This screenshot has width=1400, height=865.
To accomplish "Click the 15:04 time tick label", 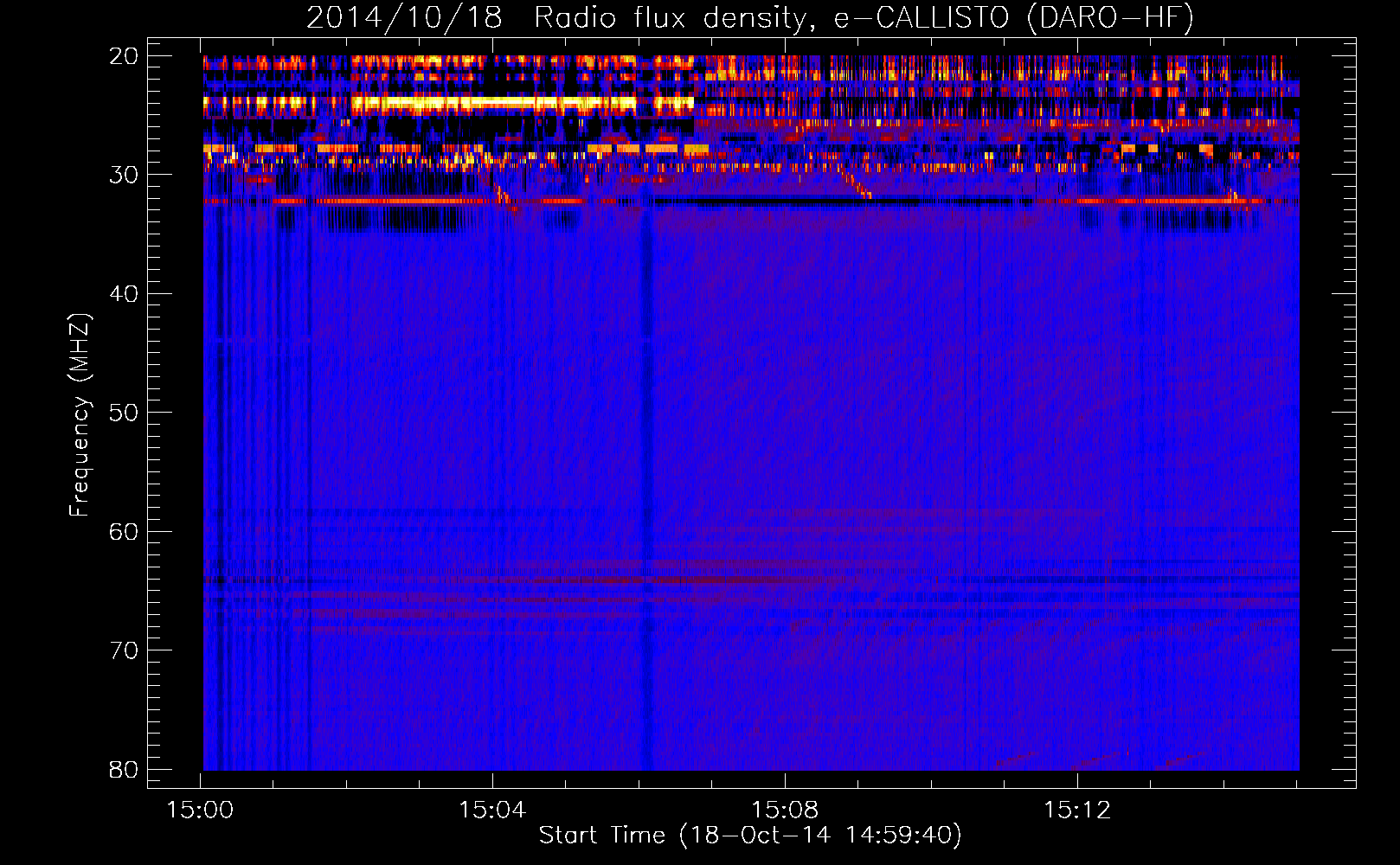I will 492,811.
